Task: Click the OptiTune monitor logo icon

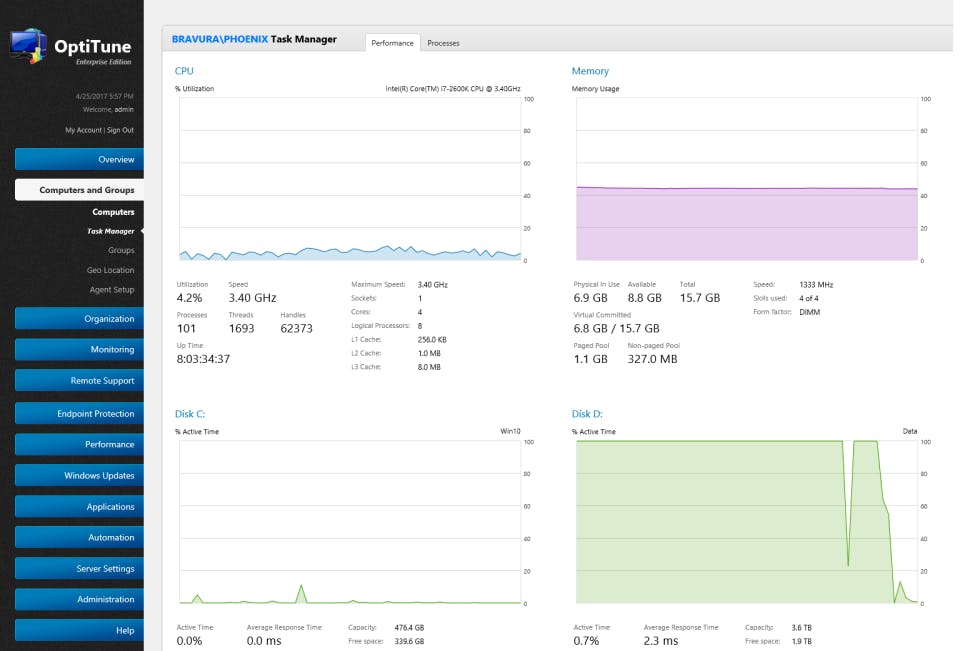Action: coord(28,46)
